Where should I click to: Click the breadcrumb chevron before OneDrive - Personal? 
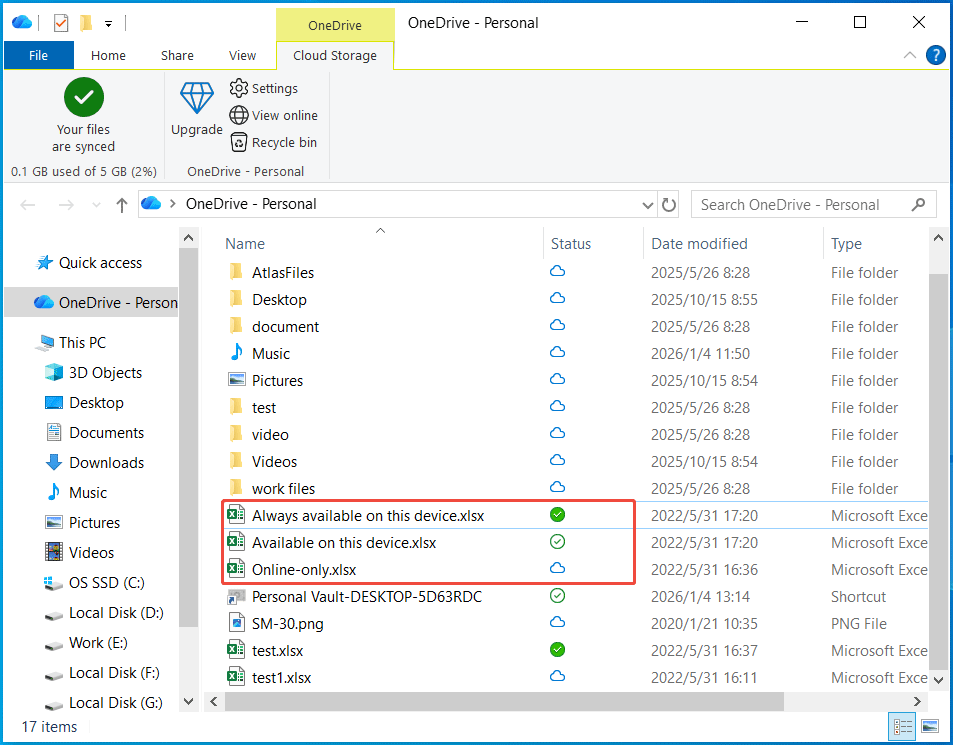pyautogui.click(x=173, y=204)
